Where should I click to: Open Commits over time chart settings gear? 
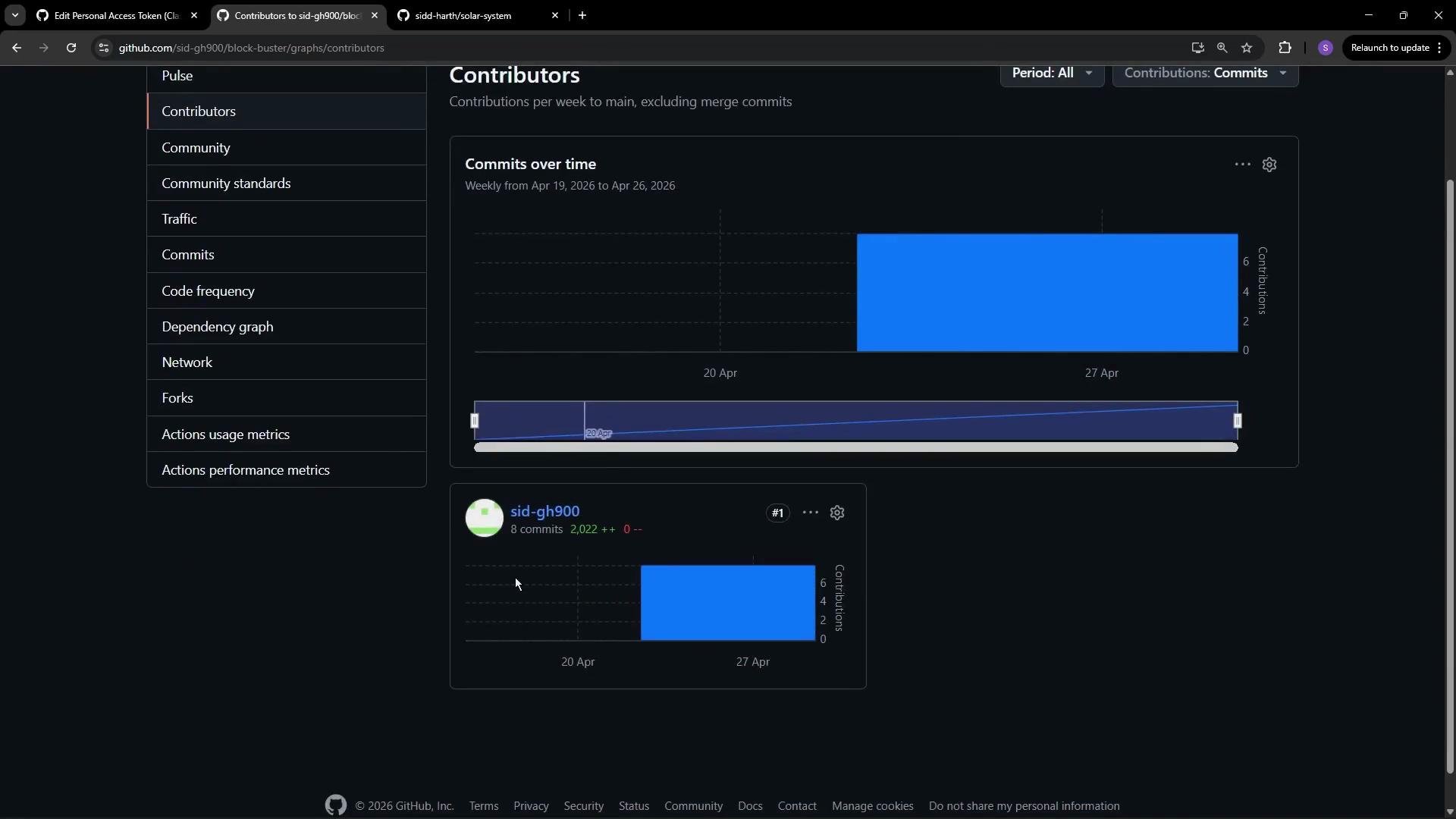[x=1269, y=165]
